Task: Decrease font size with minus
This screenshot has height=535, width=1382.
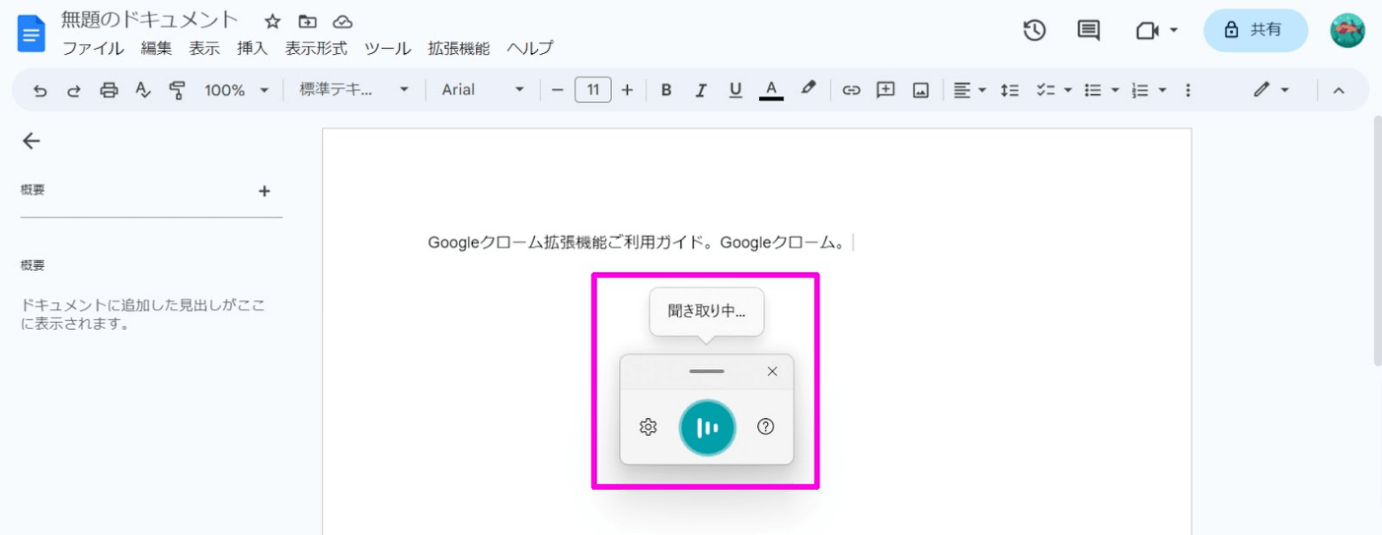Action: (x=557, y=90)
